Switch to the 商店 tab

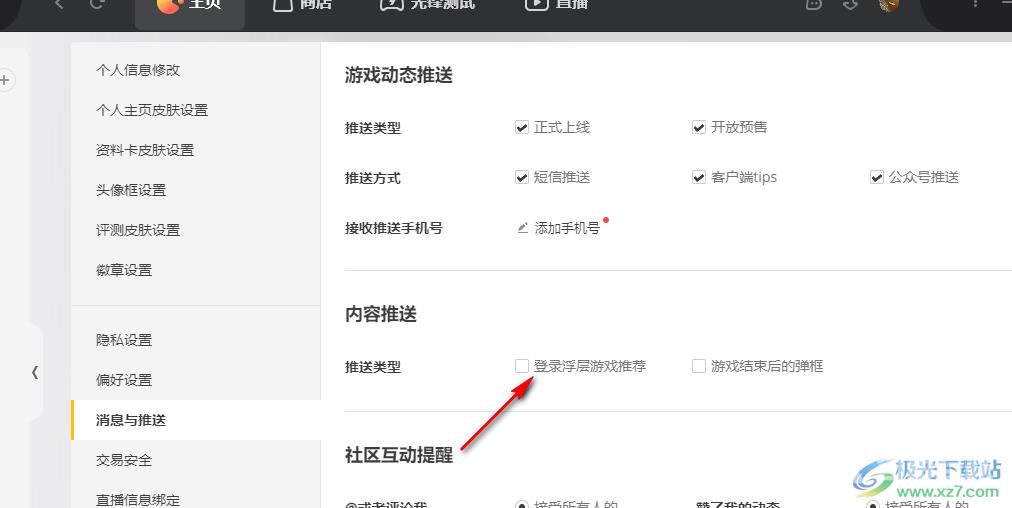click(x=302, y=5)
